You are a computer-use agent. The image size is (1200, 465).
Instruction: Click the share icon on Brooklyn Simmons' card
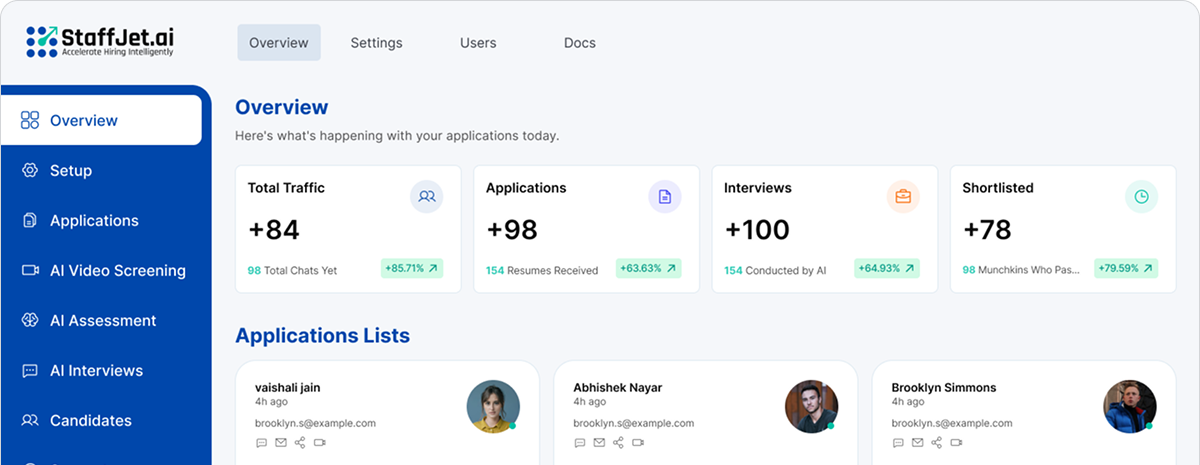pyautogui.click(x=937, y=443)
